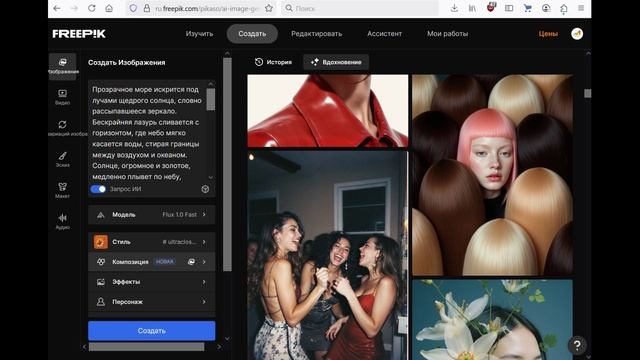
Task: Open the Редактировать menu
Action: [x=317, y=34]
